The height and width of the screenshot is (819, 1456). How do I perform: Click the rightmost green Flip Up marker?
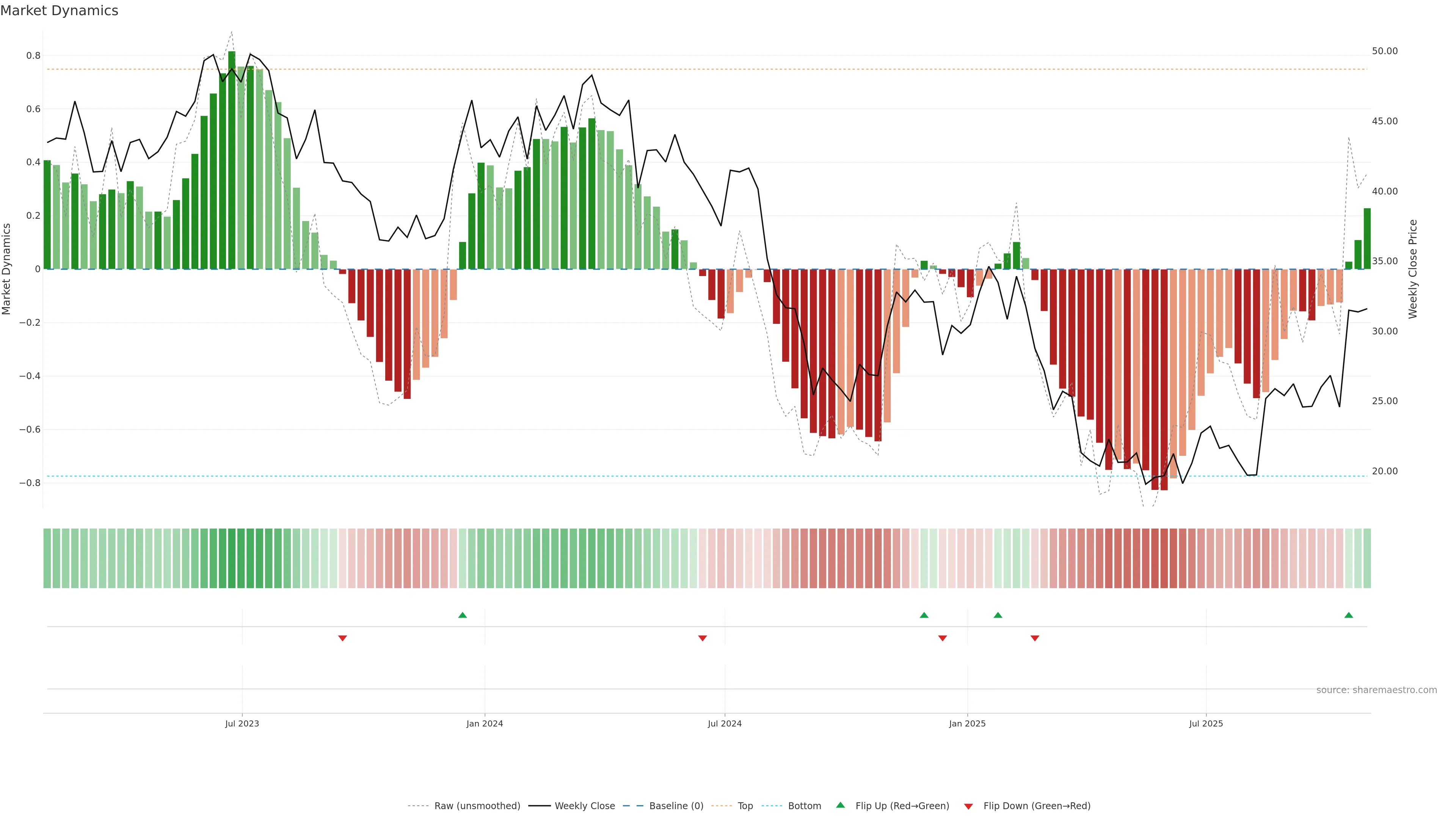tap(1349, 615)
